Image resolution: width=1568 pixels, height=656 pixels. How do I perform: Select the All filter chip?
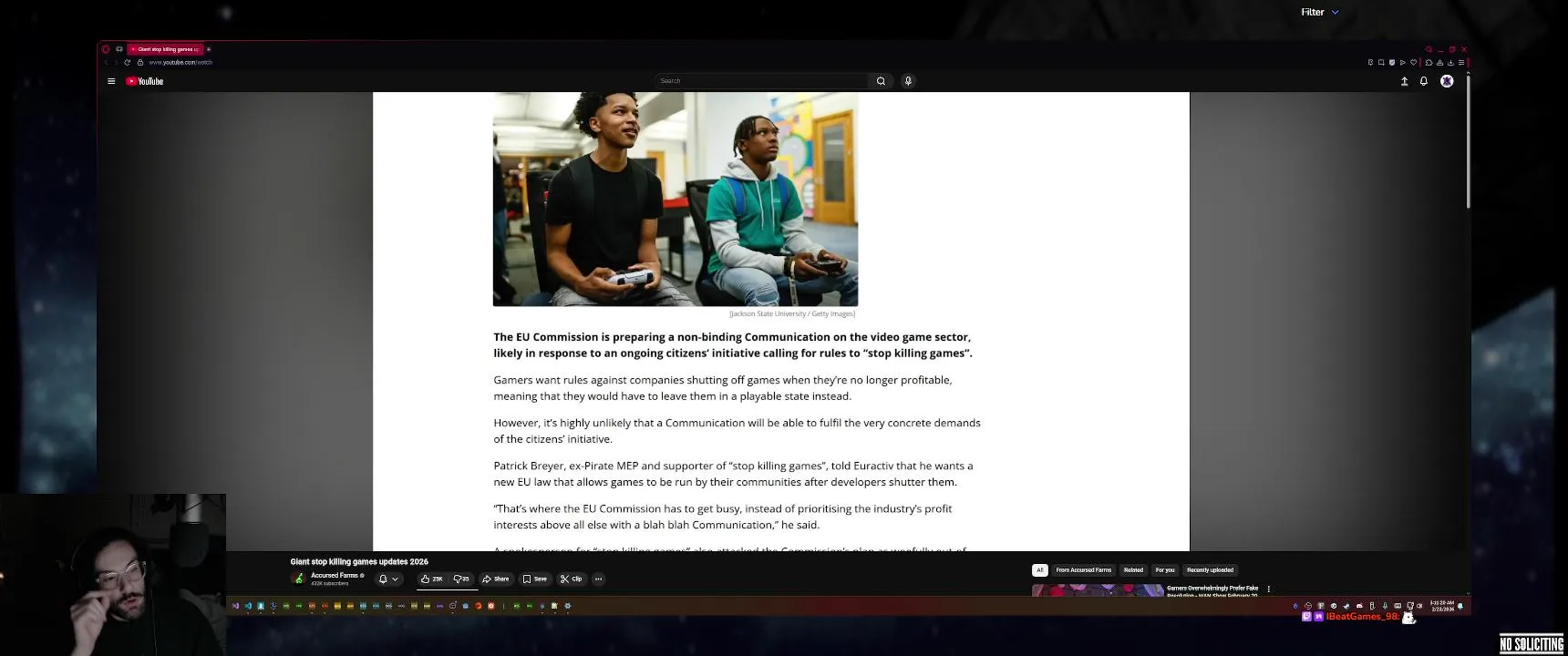click(1039, 570)
